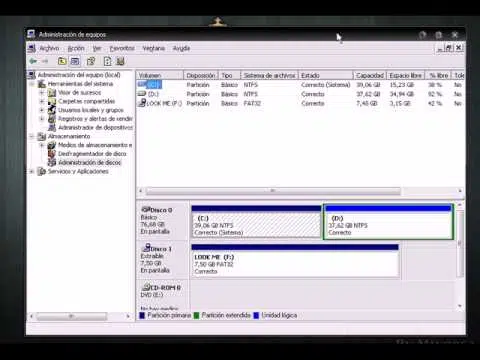Screen dimensions: 480x360
Task: Expand the Visor de sucesos node
Action: [x=42, y=93]
